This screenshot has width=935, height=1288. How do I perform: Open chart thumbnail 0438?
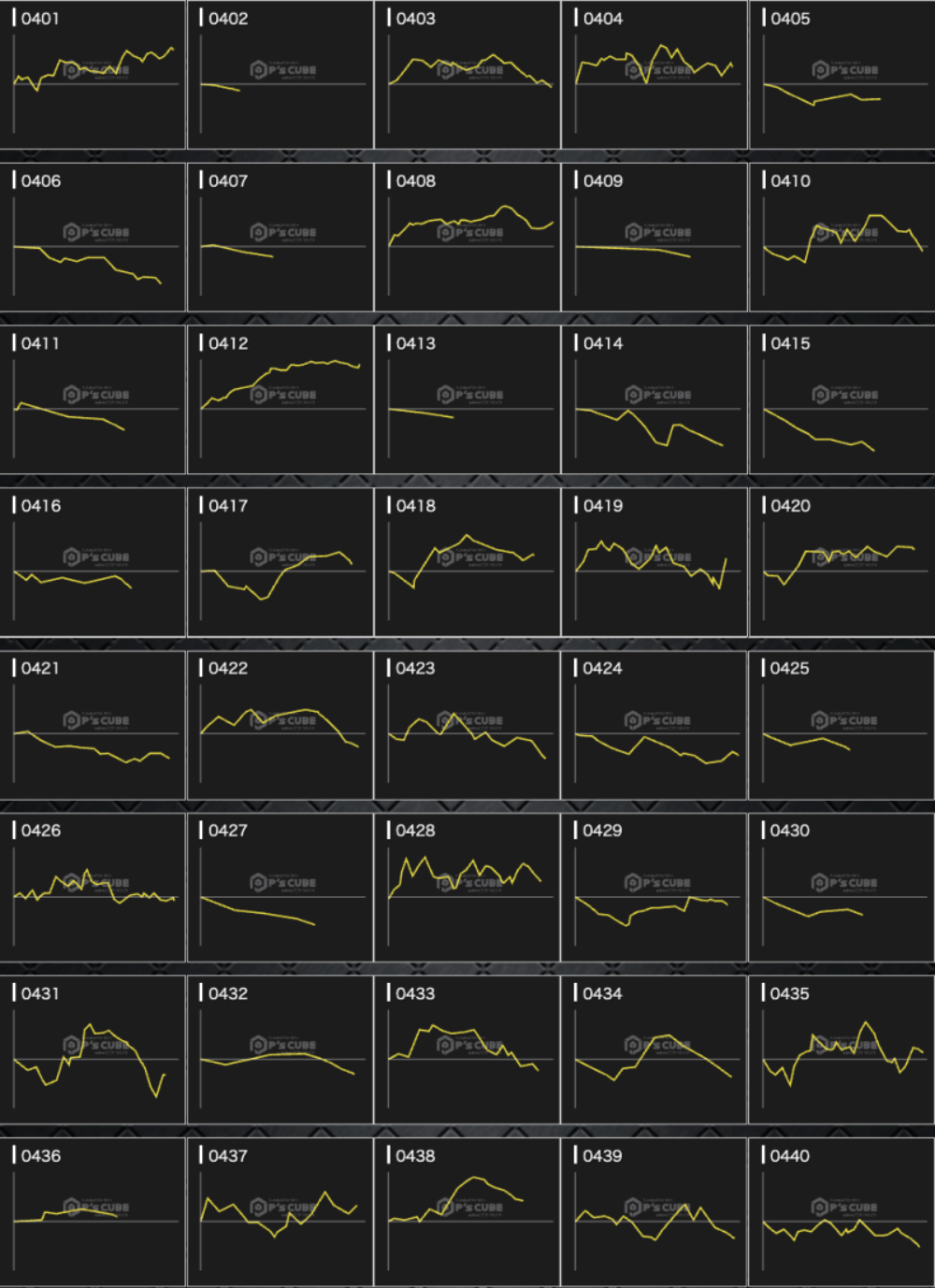[x=467, y=1212]
